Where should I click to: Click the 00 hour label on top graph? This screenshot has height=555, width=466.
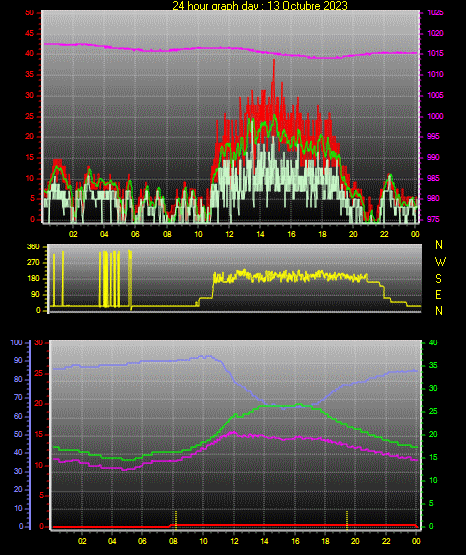tap(415, 234)
